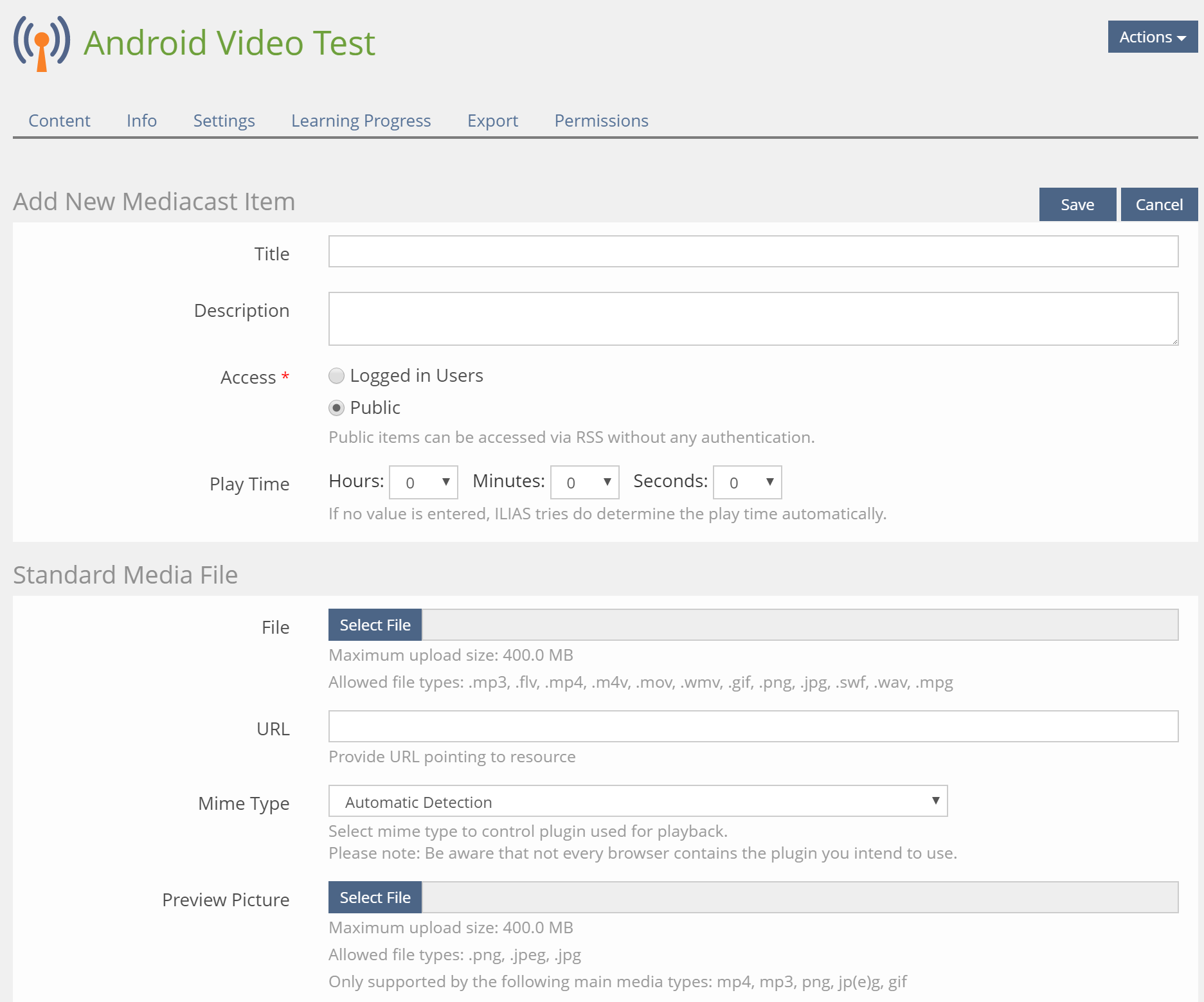Screen dimensions: 1204x1002
Task: Switch to the Permissions tab
Action: (x=601, y=121)
